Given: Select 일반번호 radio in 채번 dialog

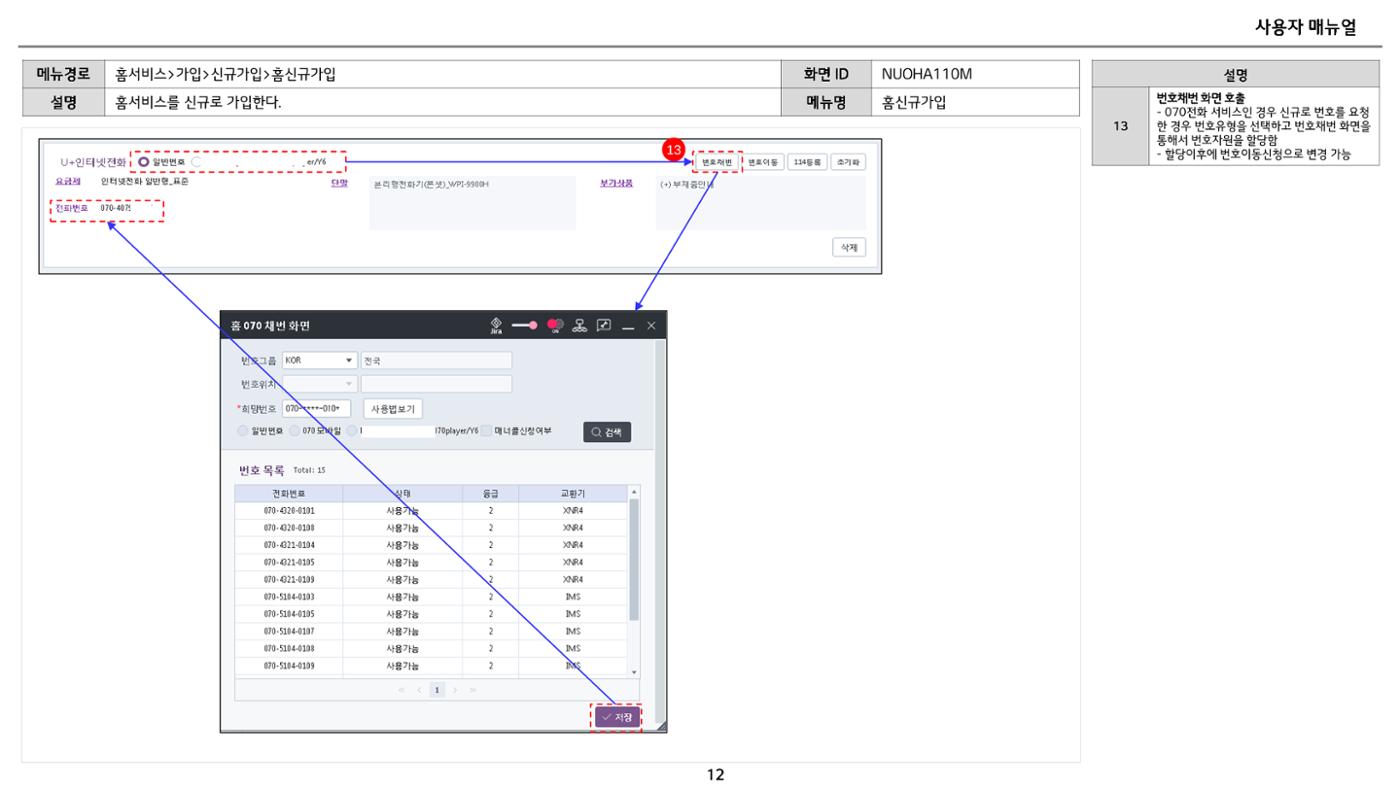Looking at the screenshot, I should (x=242, y=431).
